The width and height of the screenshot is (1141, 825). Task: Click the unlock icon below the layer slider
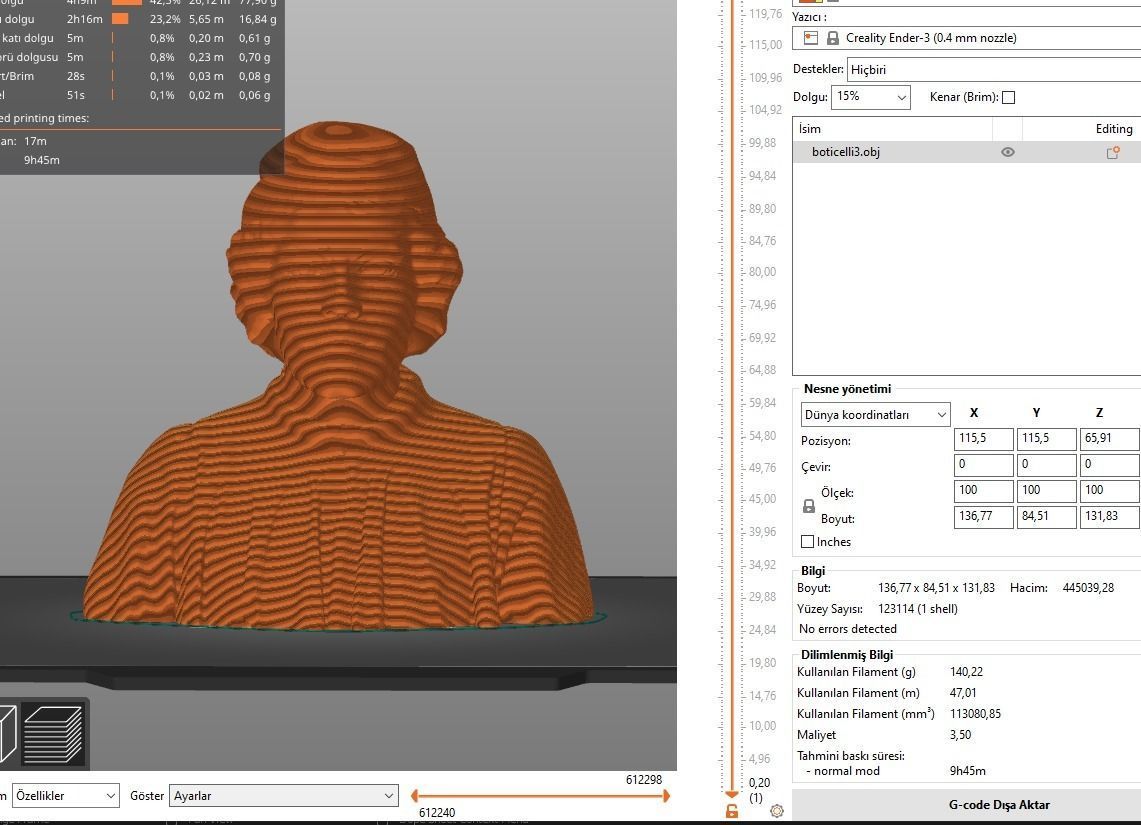pyautogui.click(x=732, y=810)
